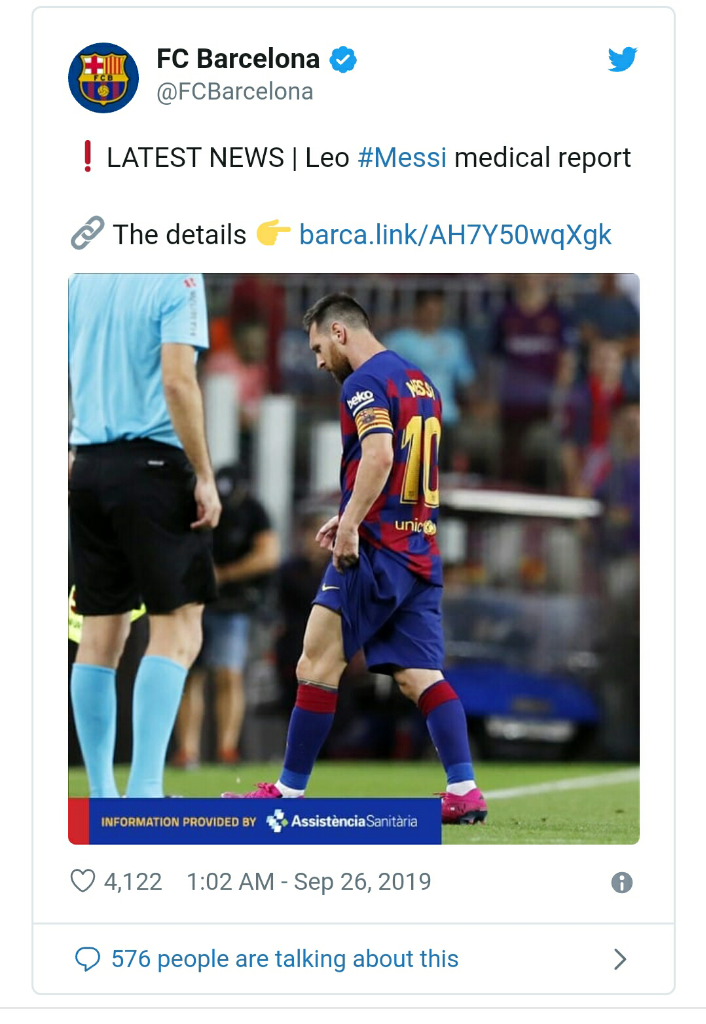Open the #Messi hashtag
The width and height of the screenshot is (706, 1024).
(x=402, y=157)
